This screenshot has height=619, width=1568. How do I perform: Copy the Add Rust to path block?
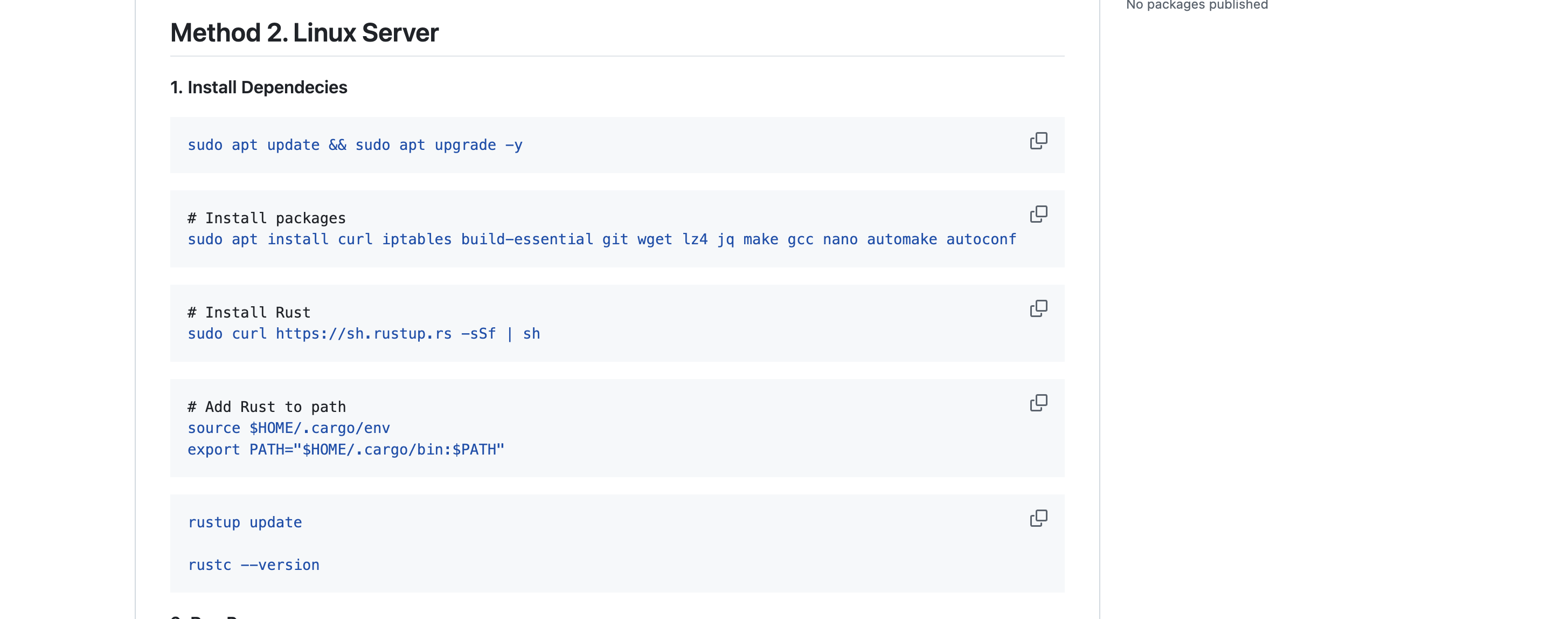click(x=1038, y=403)
